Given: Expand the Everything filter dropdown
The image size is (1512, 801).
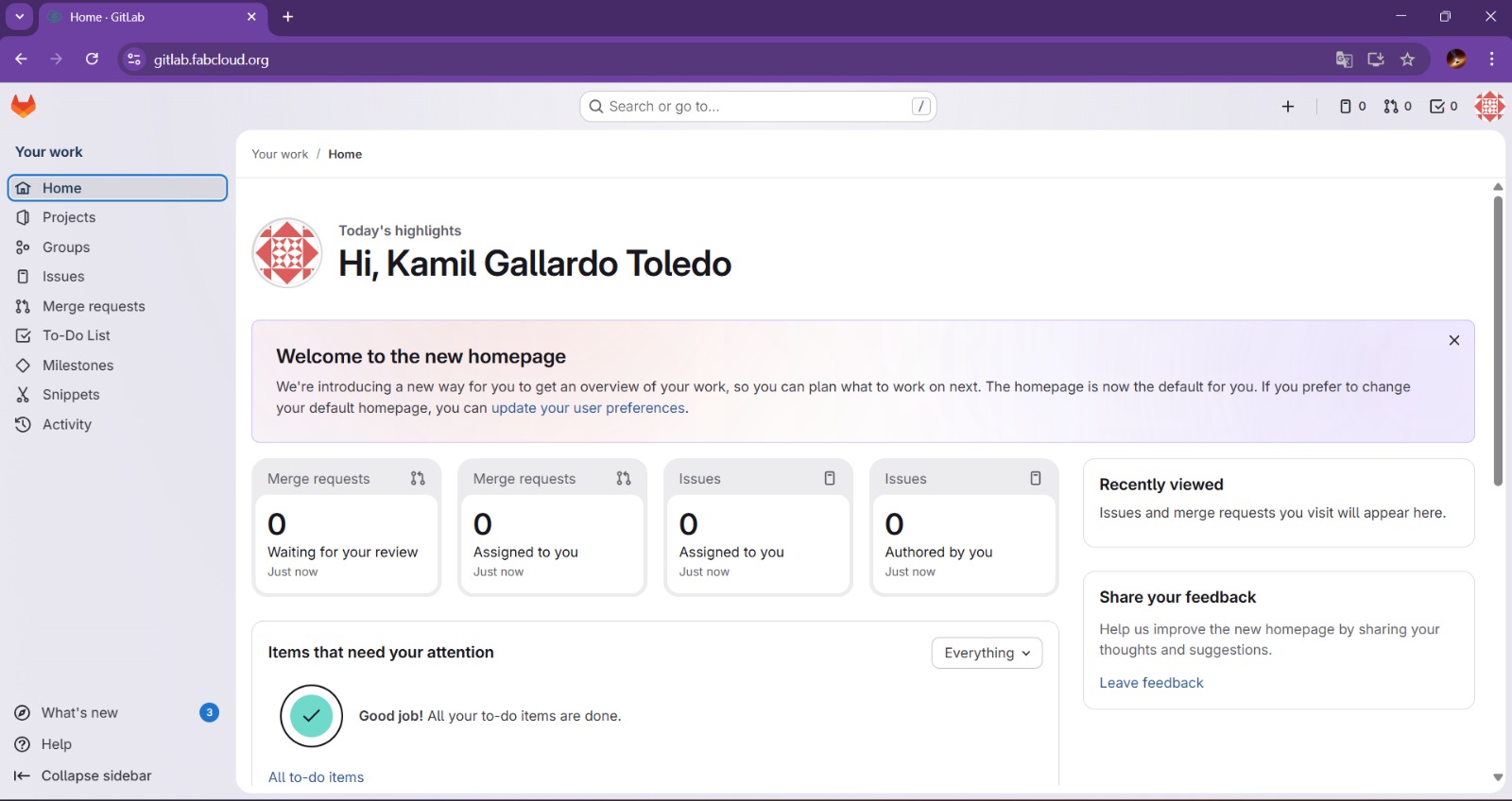Looking at the screenshot, I should 987,653.
